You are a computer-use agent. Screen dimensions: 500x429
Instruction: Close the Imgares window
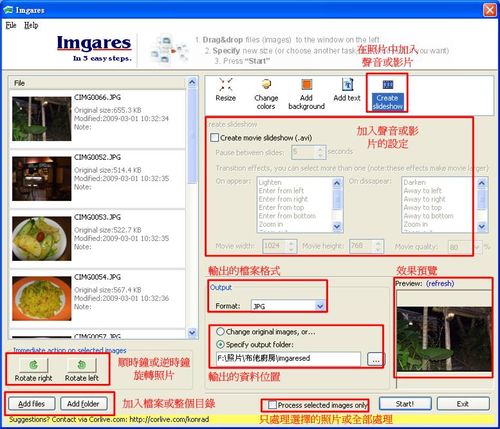pos(490,10)
